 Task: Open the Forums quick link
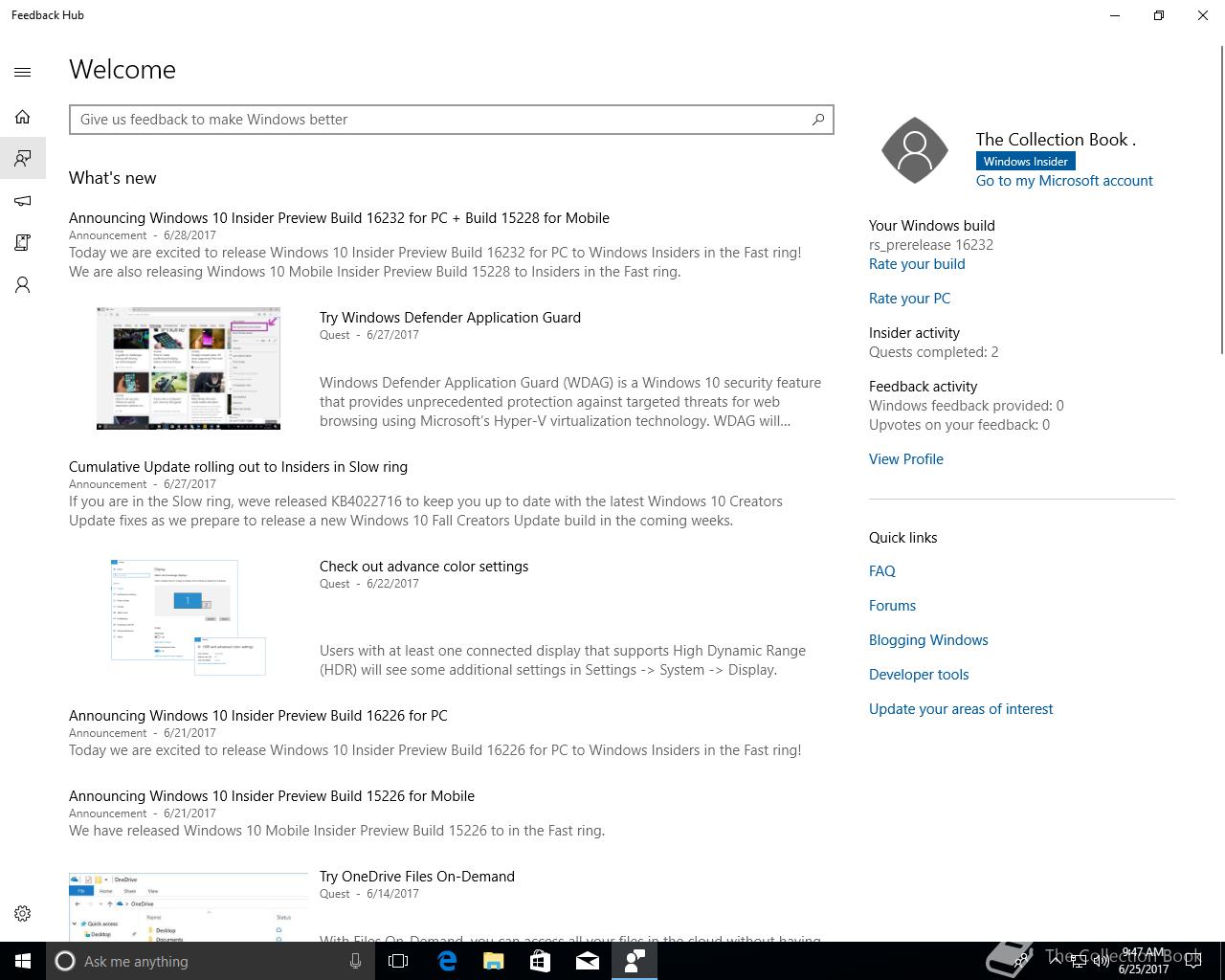click(892, 606)
